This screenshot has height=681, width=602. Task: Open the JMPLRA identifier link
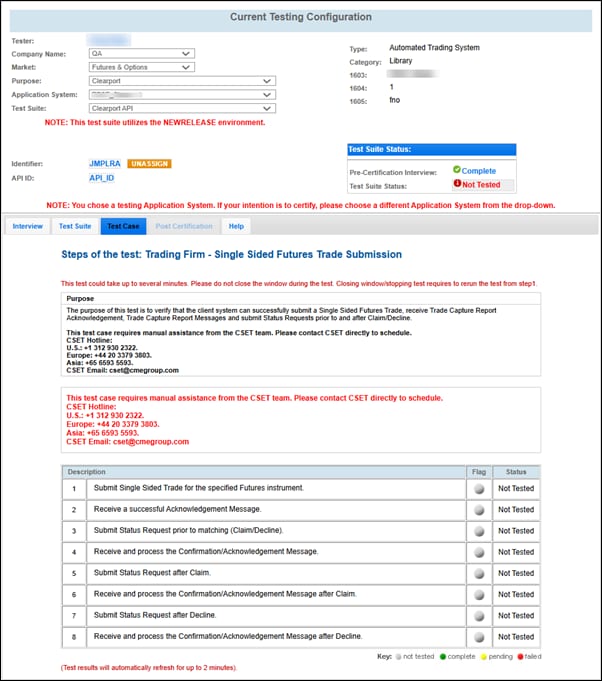click(105, 163)
